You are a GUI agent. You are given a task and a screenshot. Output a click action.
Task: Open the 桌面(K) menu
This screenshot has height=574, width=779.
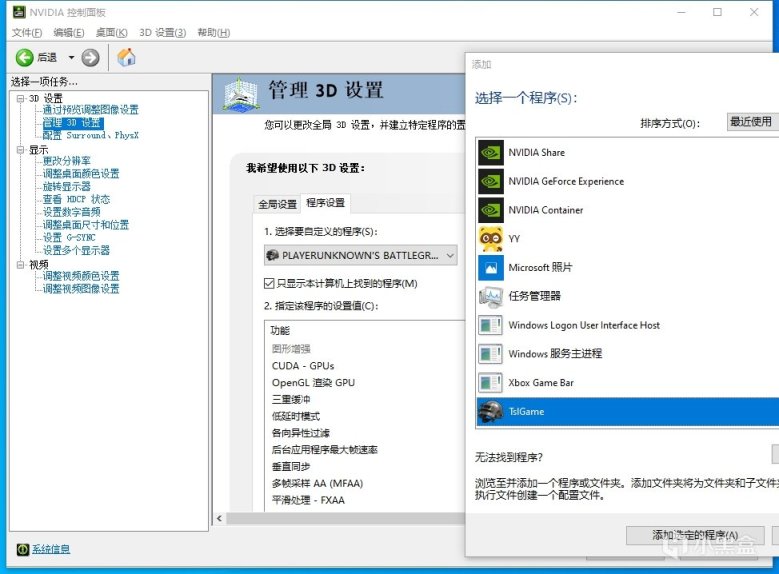[112, 33]
